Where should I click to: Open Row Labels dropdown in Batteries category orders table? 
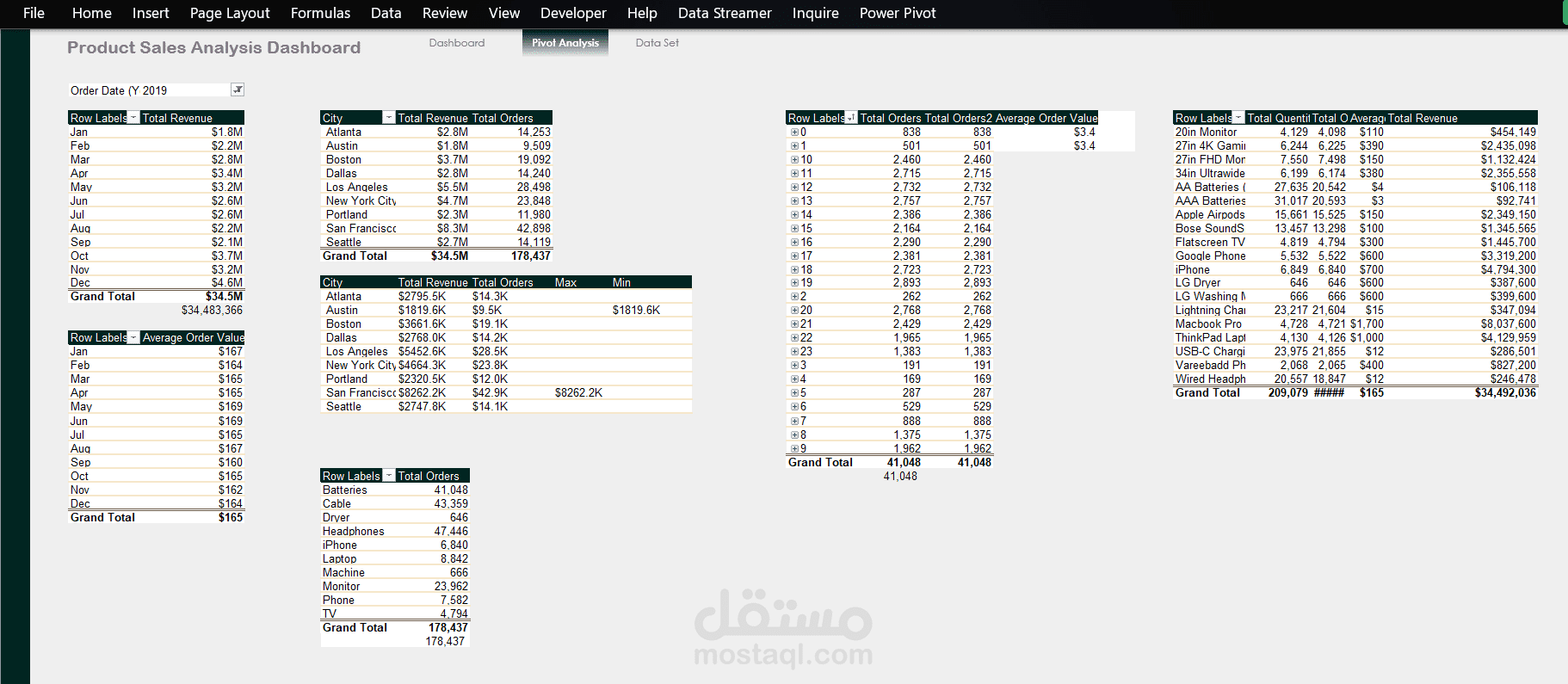tap(389, 476)
